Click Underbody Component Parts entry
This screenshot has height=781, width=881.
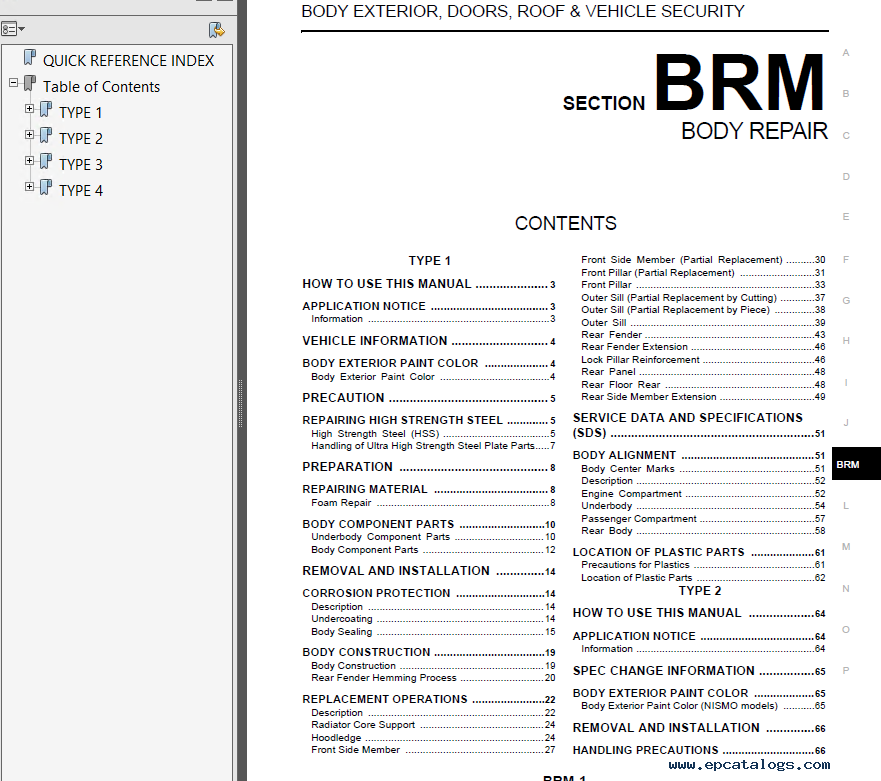pos(433,537)
